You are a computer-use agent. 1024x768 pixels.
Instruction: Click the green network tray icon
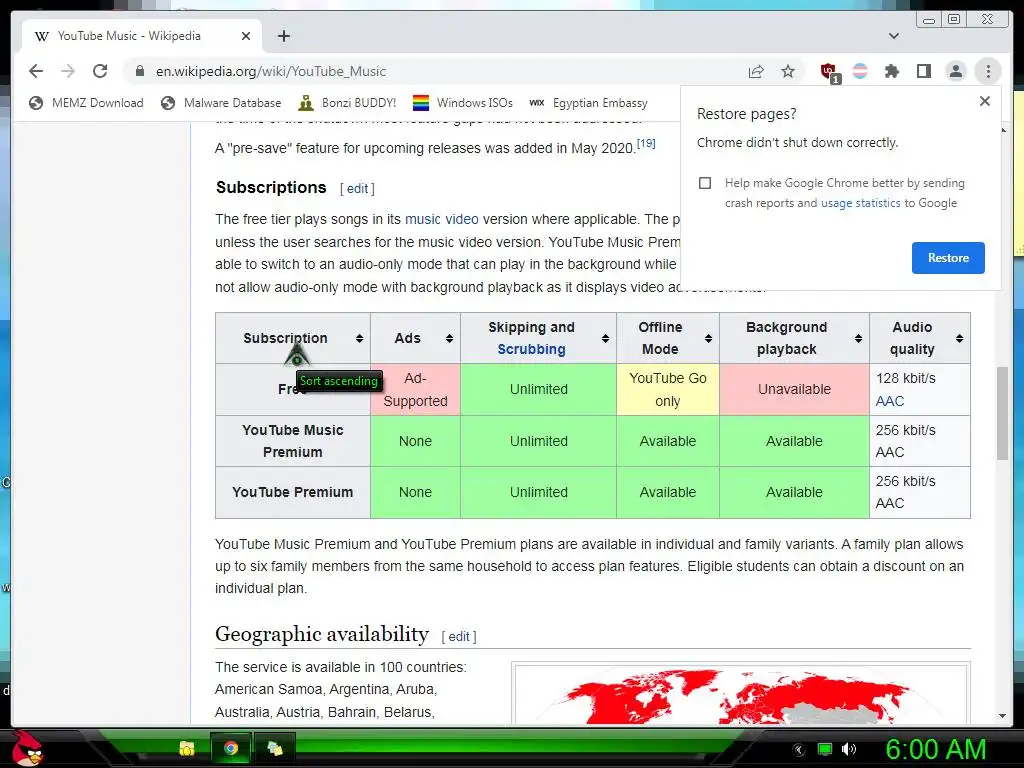click(825, 749)
